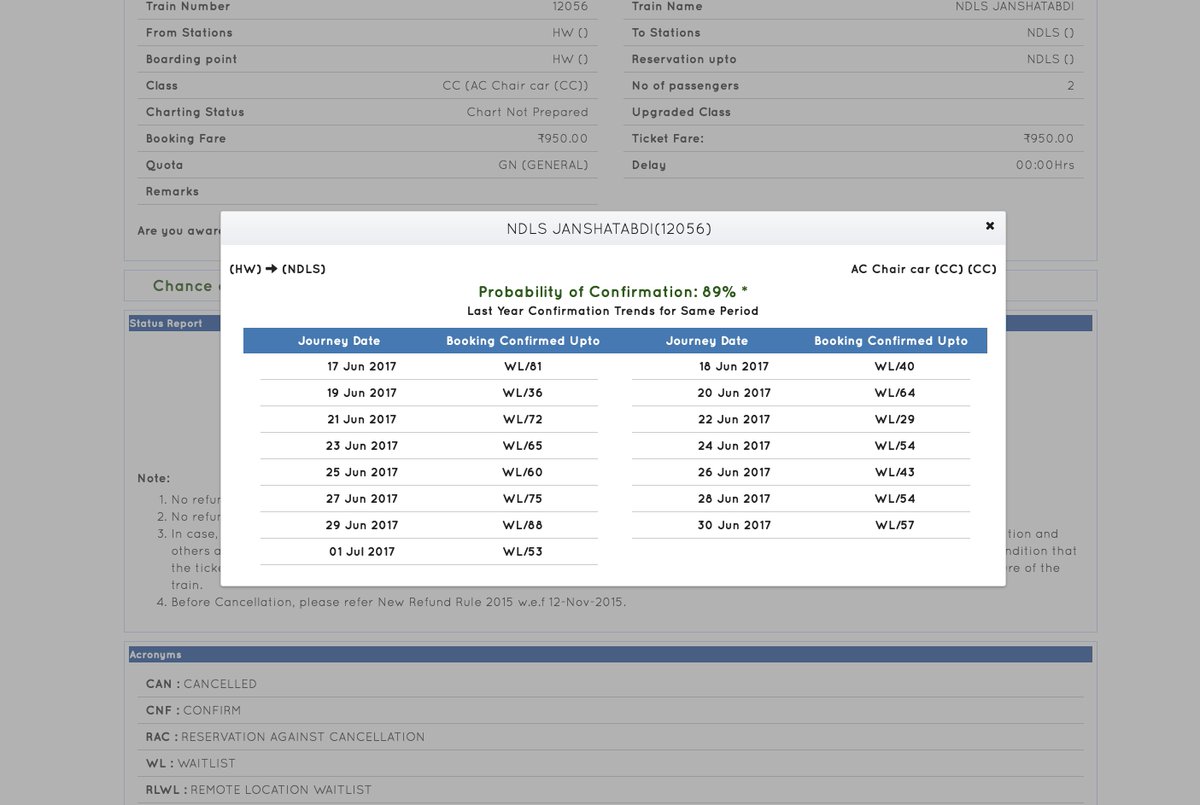Click the WL/40 table cell
1200x805 pixels.
point(895,366)
